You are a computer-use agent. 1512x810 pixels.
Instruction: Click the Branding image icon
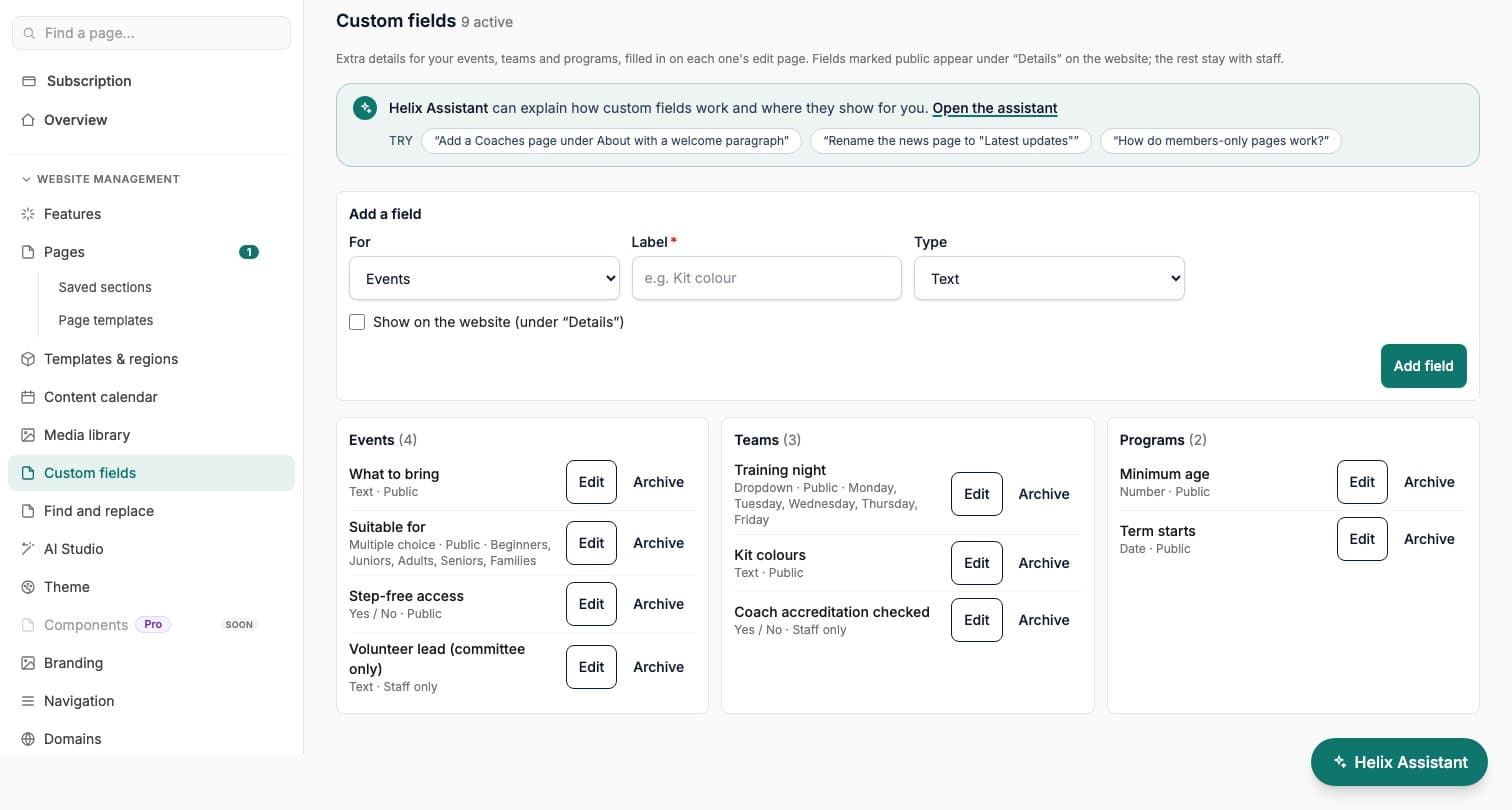pyautogui.click(x=28, y=663)
